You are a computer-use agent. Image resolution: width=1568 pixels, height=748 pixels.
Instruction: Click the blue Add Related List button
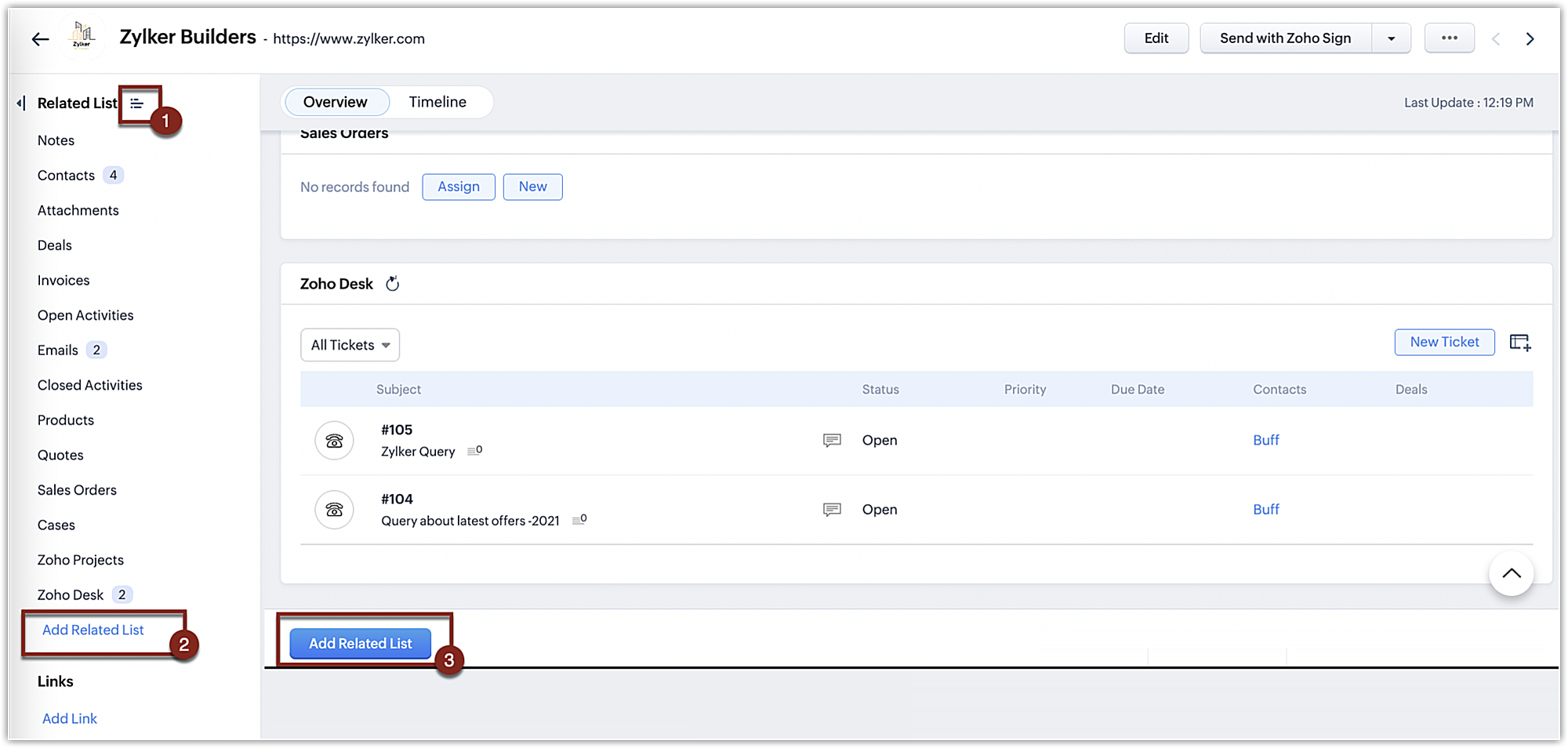click(x=361, y=644)
